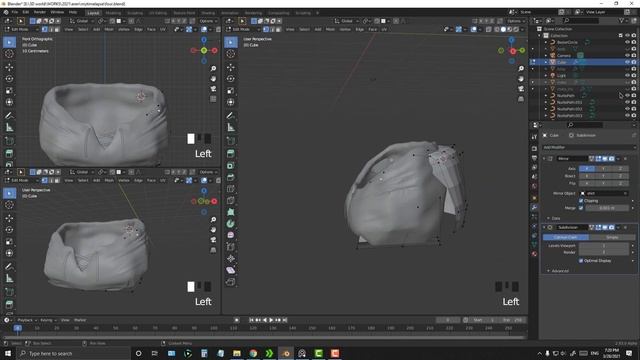The image size is (640, 360).
Task: Select the Measure tool in main viewport toolbar
Action: [231, 128]
